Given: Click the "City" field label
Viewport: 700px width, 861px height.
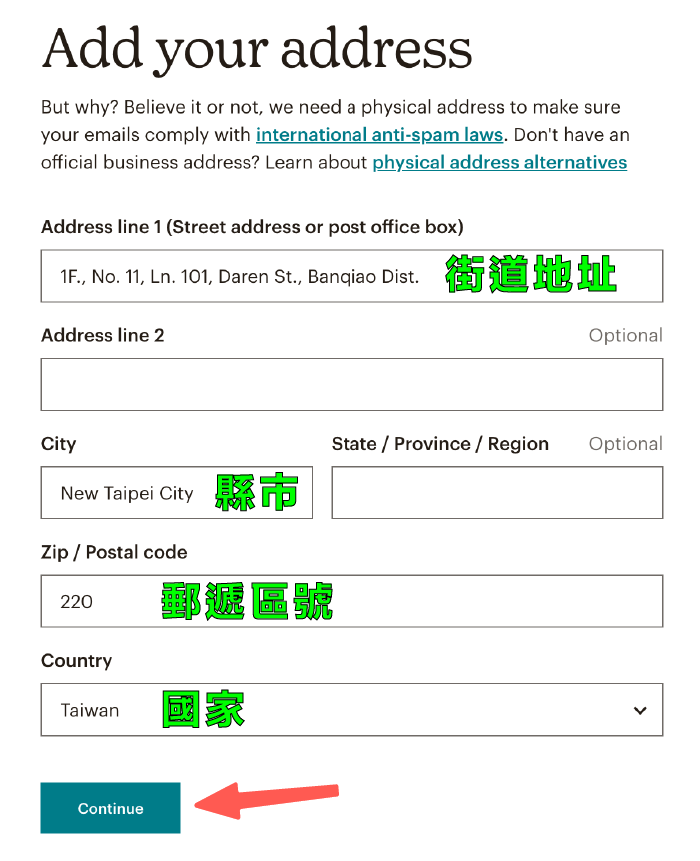Looking at the screenshot, I should tap(58, 444).
